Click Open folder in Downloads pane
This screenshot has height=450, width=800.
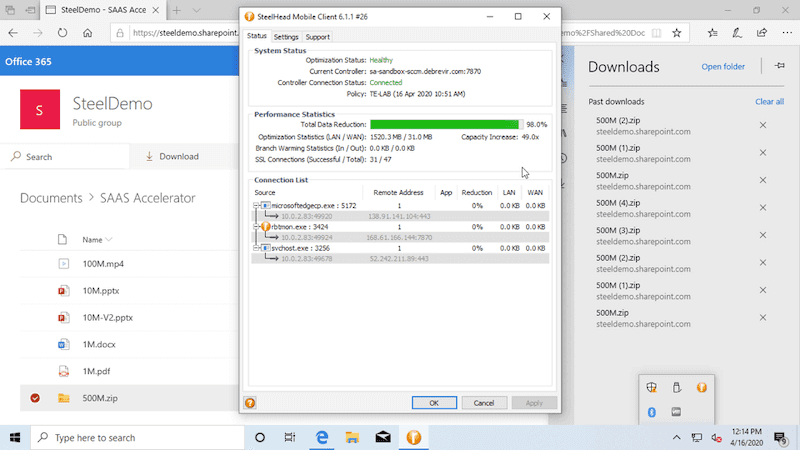tap(723, 66)
